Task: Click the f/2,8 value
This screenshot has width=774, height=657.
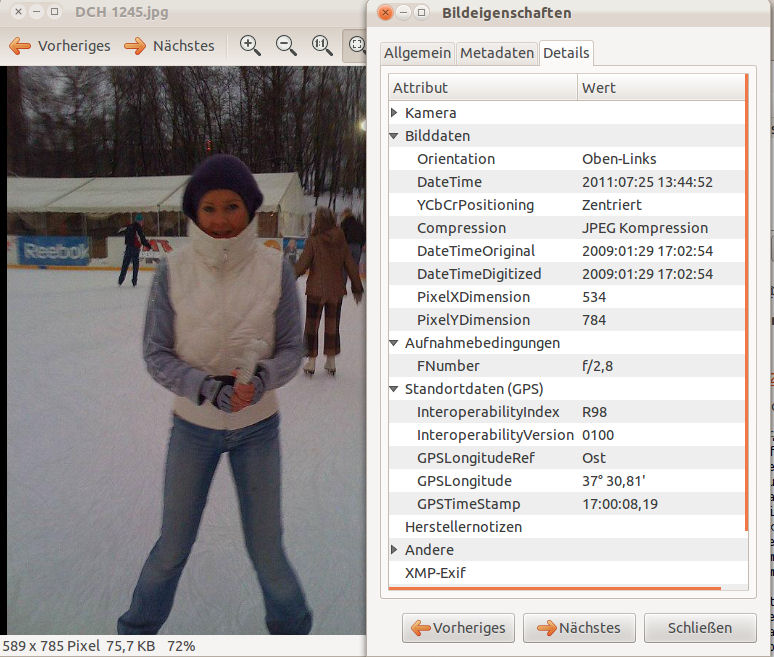Action: coord(597,366)
